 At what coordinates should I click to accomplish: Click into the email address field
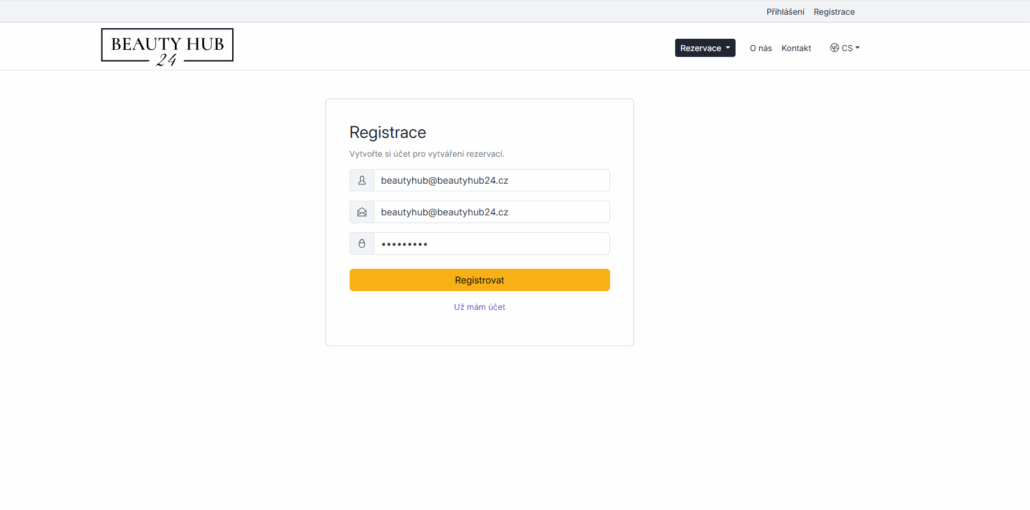click(x=491, y=212)
